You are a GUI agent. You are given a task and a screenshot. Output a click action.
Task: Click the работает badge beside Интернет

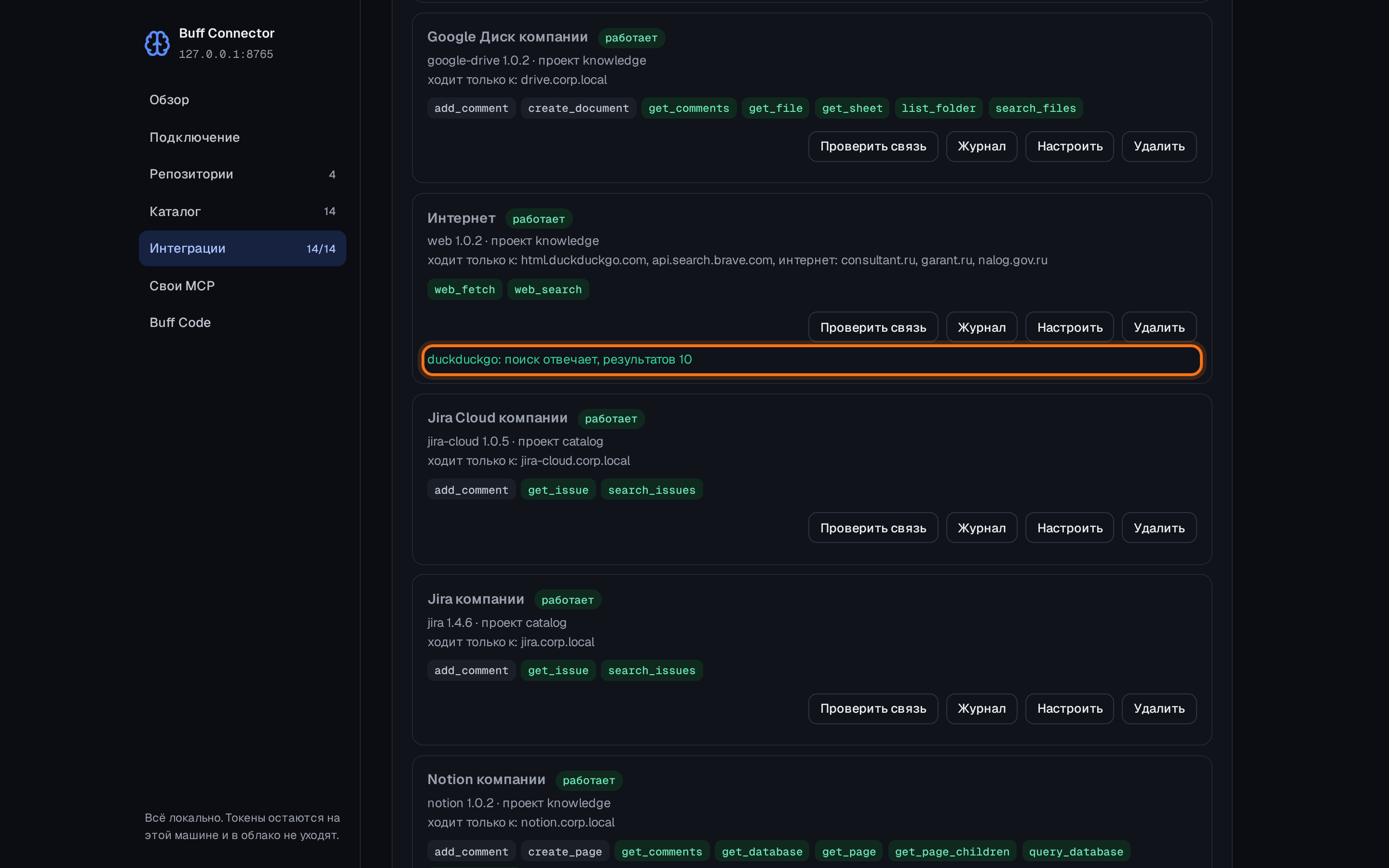coord(538,219)
